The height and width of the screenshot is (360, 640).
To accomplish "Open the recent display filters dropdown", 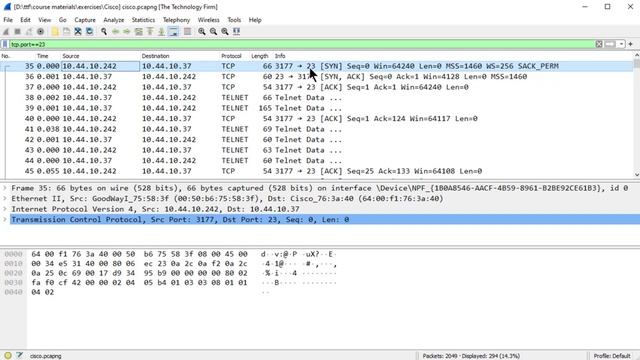I will [621, 44].
